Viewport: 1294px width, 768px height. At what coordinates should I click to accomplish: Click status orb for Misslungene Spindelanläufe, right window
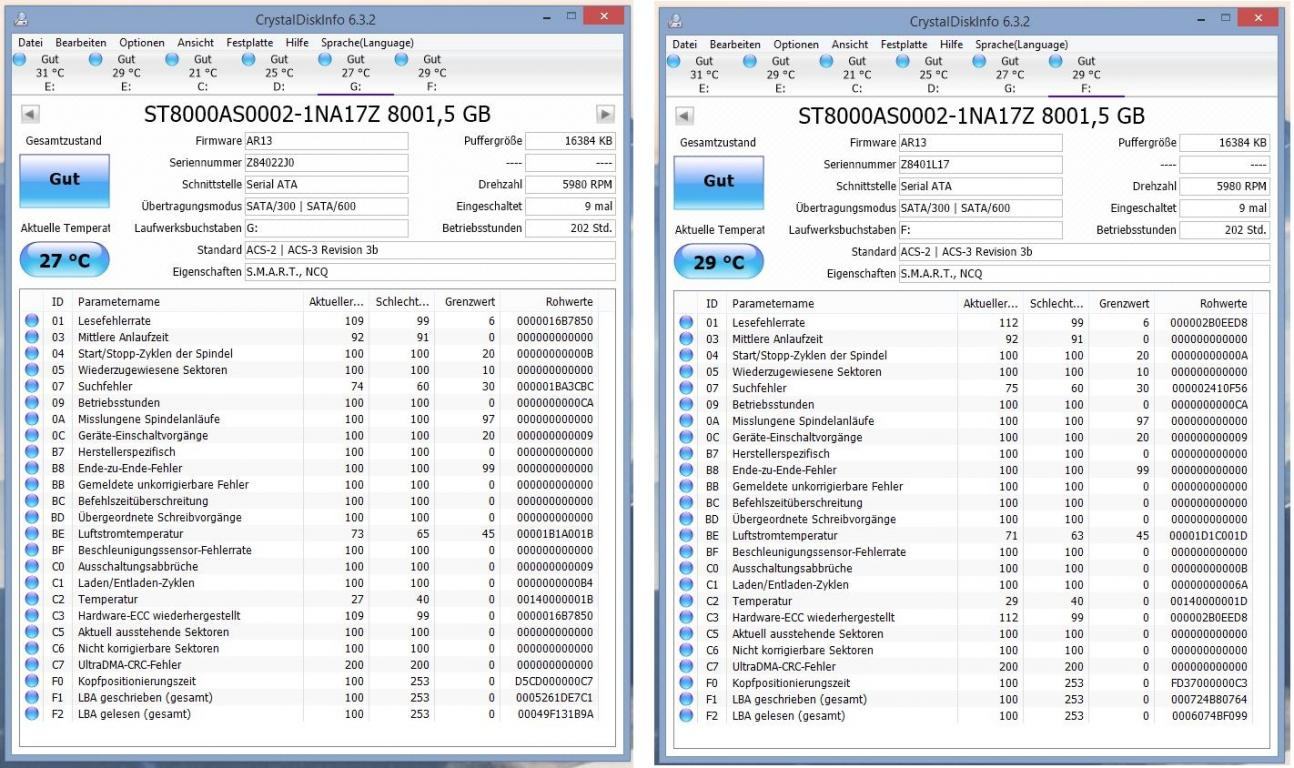coord(686,421)
